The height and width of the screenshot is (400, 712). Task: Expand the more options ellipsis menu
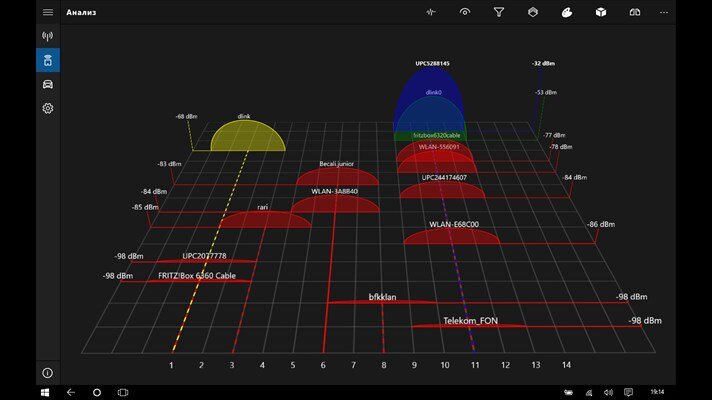pos(667,13)
